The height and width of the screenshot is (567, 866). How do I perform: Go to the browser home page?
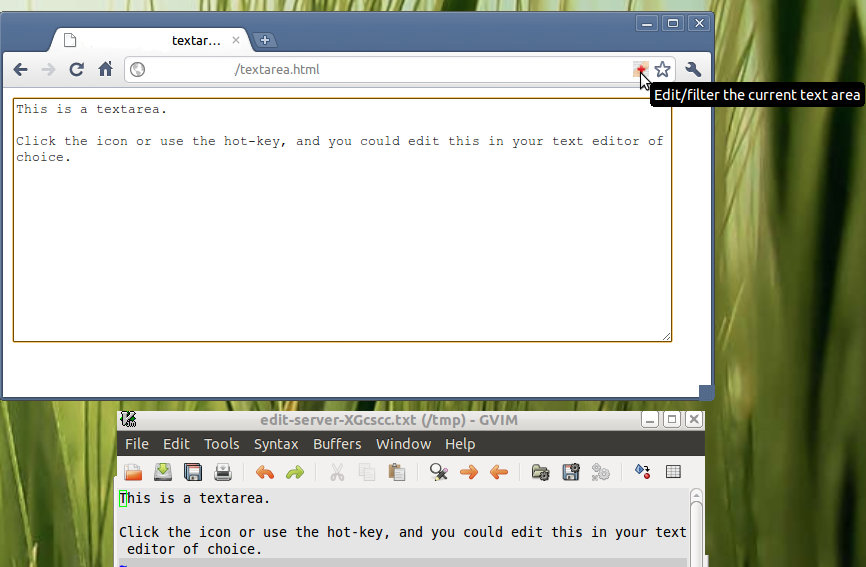(105, 69)
